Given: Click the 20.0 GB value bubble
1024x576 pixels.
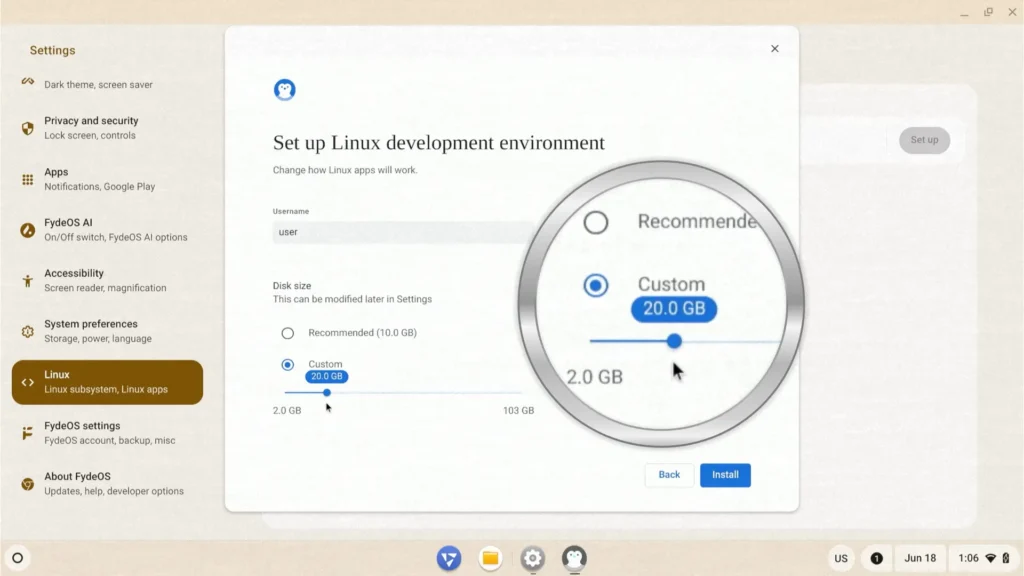Looking at the screenshot, I should coord(327,377).
